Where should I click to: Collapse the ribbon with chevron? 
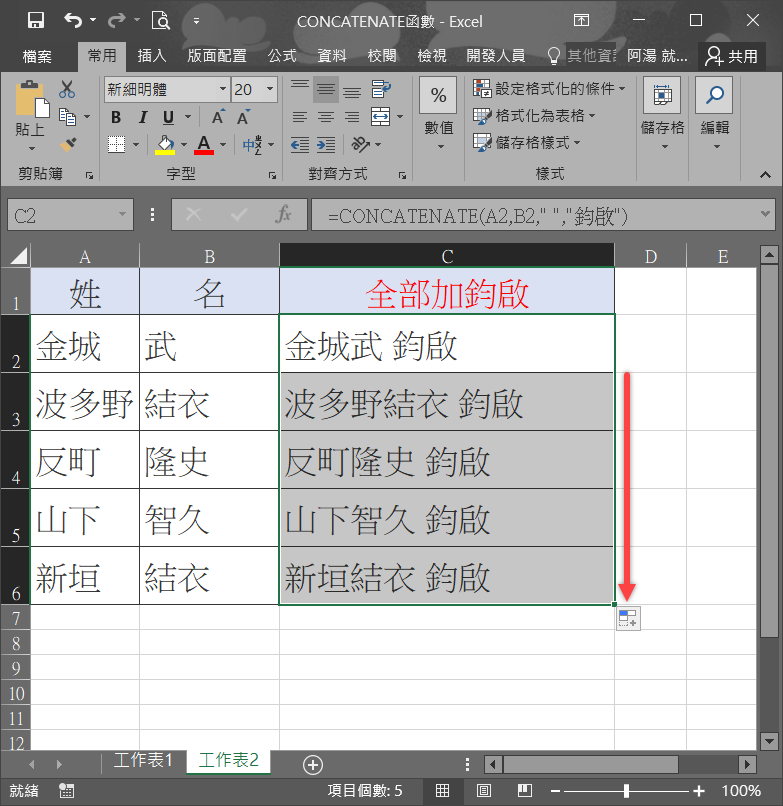coord(765,175)
